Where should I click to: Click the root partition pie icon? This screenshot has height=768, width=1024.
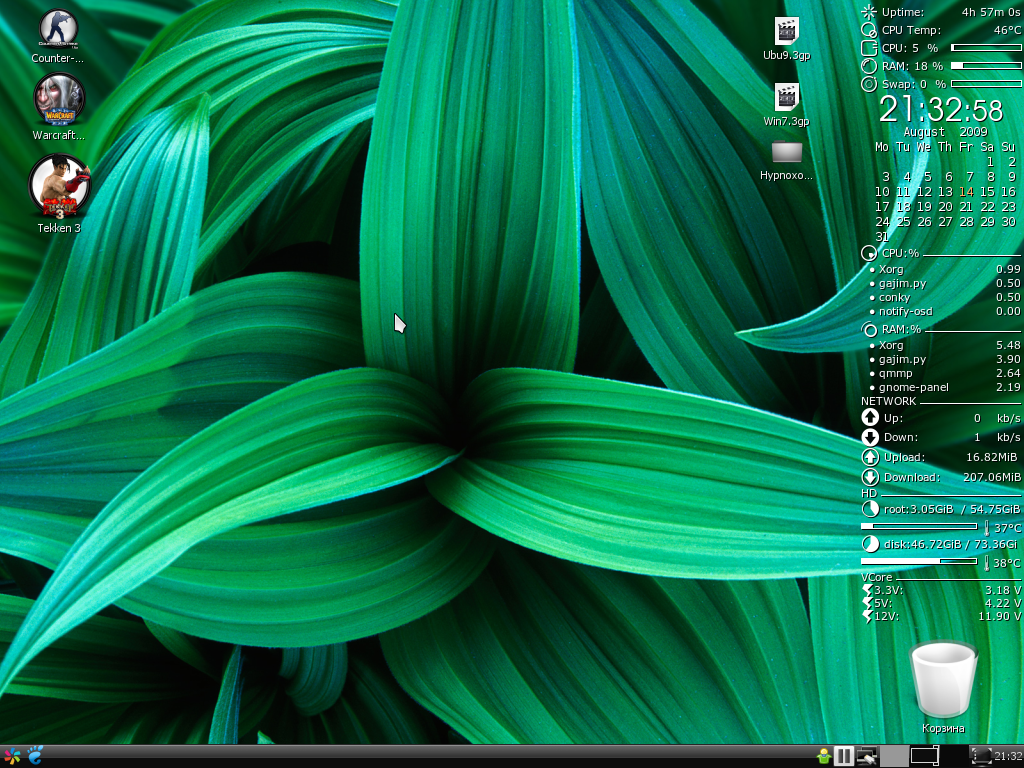coord(870,509)
